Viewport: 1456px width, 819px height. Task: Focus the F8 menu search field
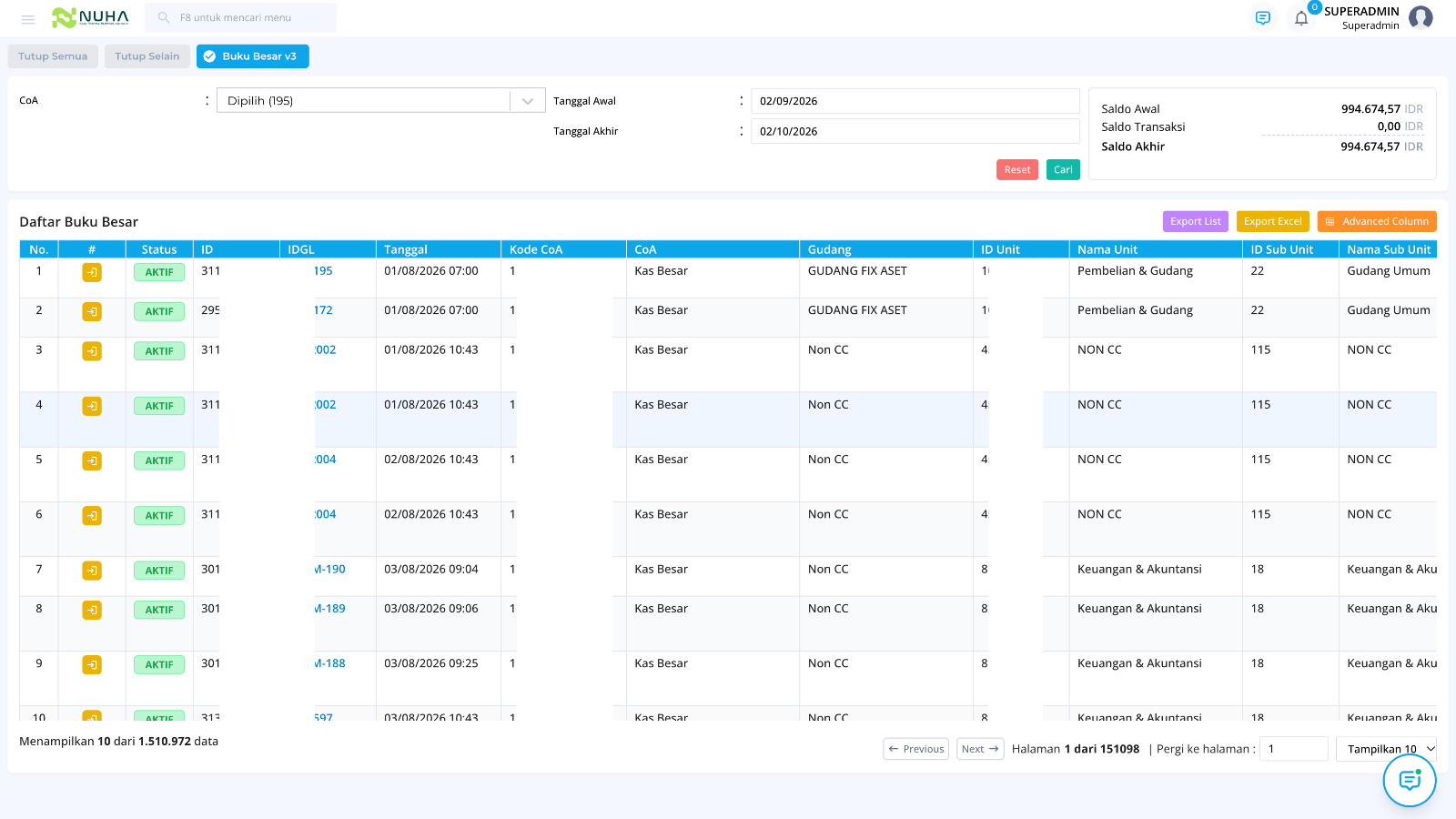click(x=240, y=17)
